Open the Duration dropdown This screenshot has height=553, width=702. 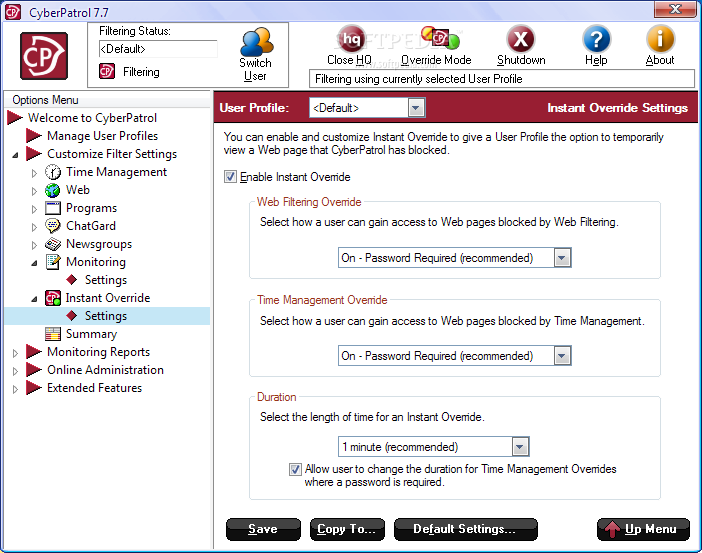(520, 447)
